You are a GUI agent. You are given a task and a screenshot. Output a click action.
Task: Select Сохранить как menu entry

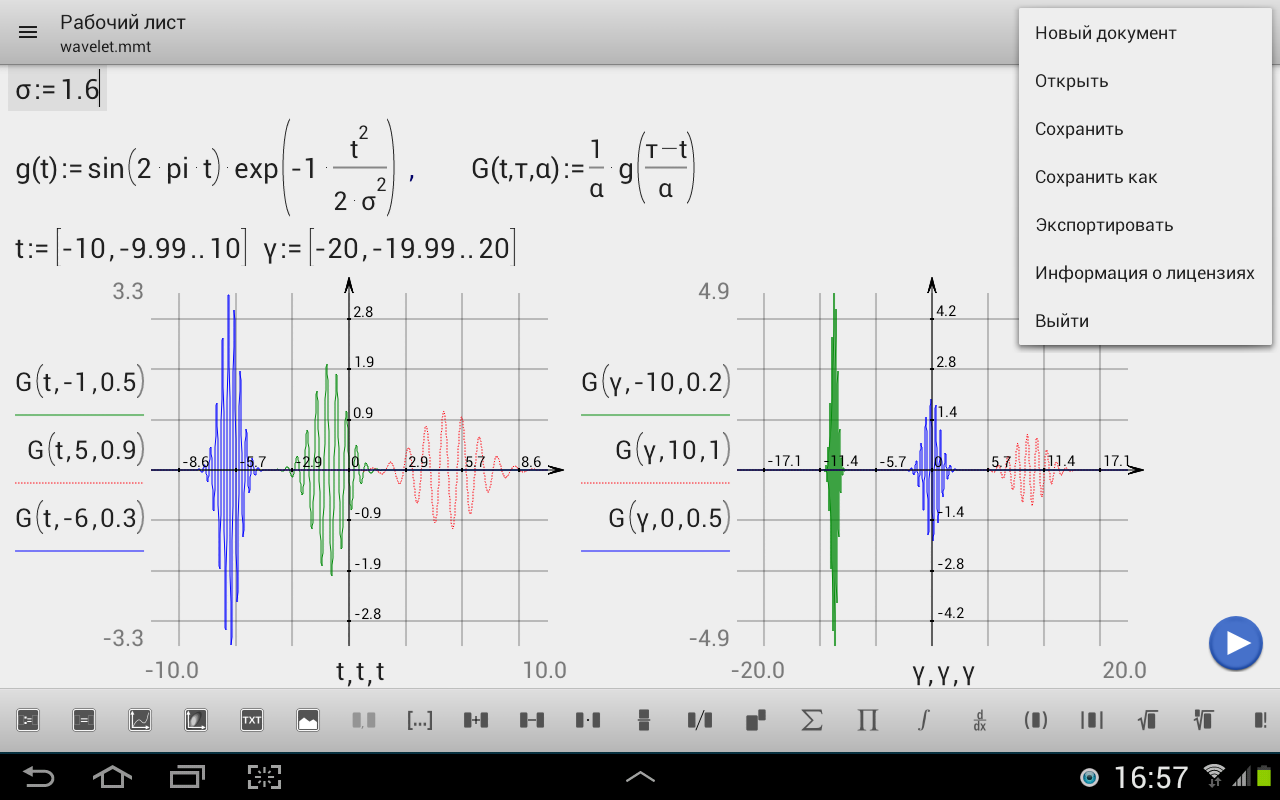pos(1145,177)
